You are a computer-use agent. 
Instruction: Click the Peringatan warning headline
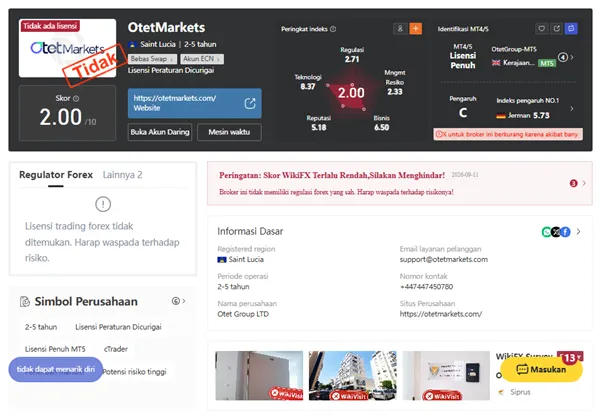point(332,176)
